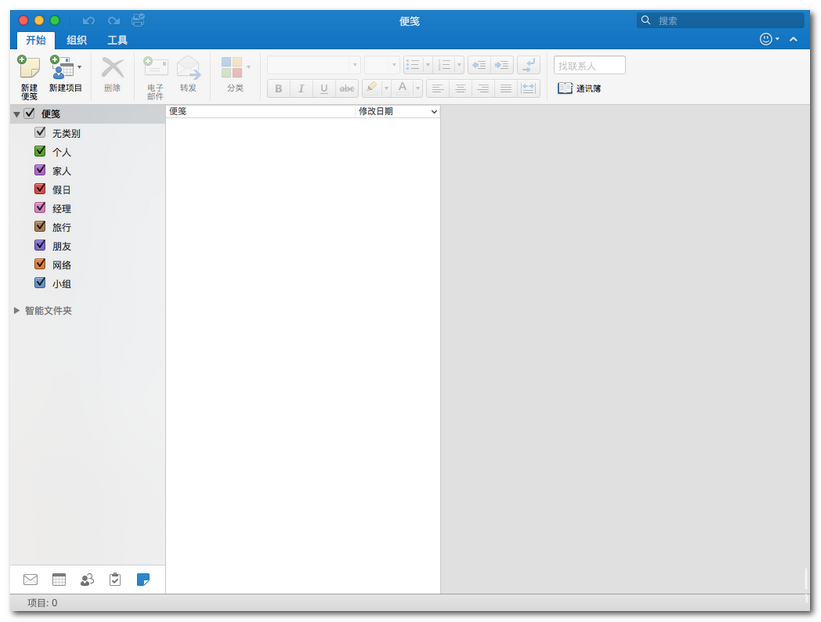Screen dimensions: 821x622
Task: Click the font color A icon
Action: [402, 88]
